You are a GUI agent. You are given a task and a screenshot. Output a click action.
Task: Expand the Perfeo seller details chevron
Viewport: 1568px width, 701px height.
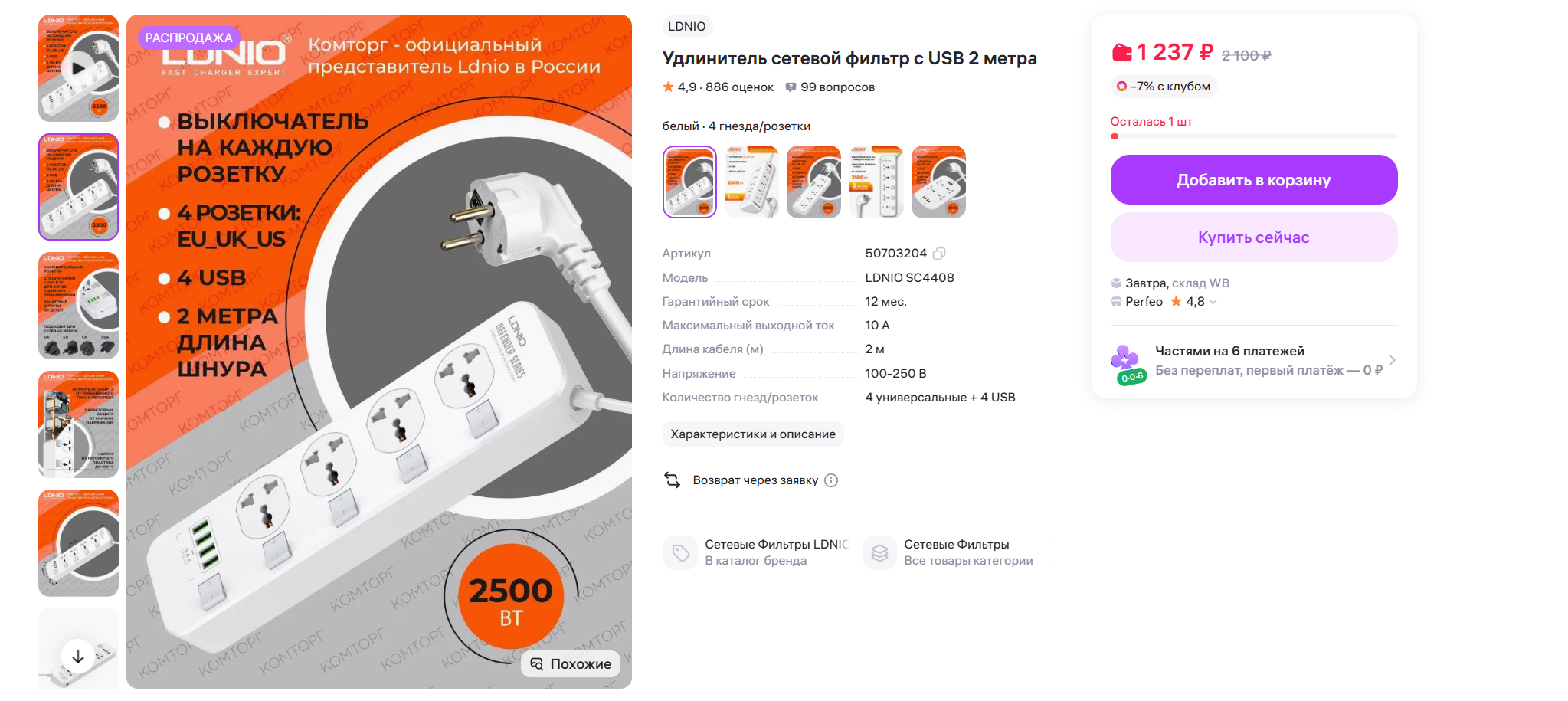tap(1213, 302)
